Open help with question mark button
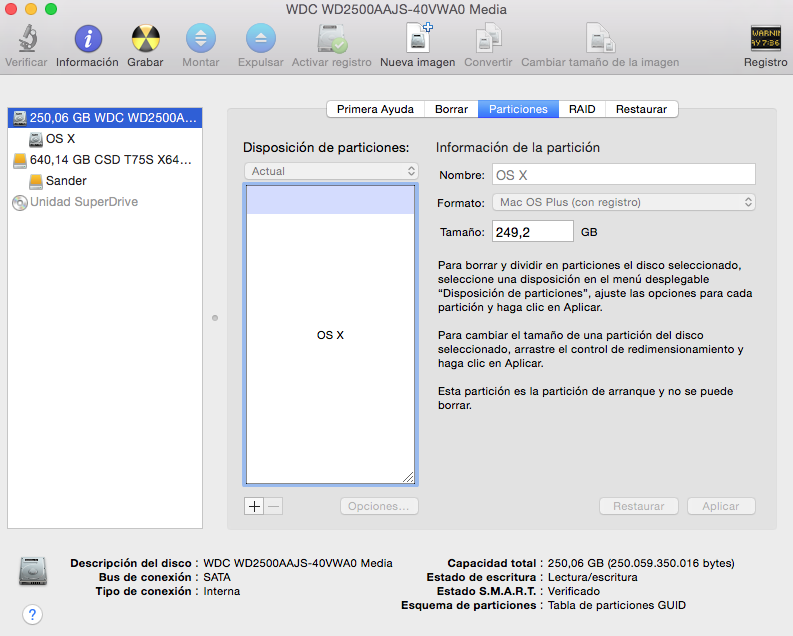 pos(32,614)
